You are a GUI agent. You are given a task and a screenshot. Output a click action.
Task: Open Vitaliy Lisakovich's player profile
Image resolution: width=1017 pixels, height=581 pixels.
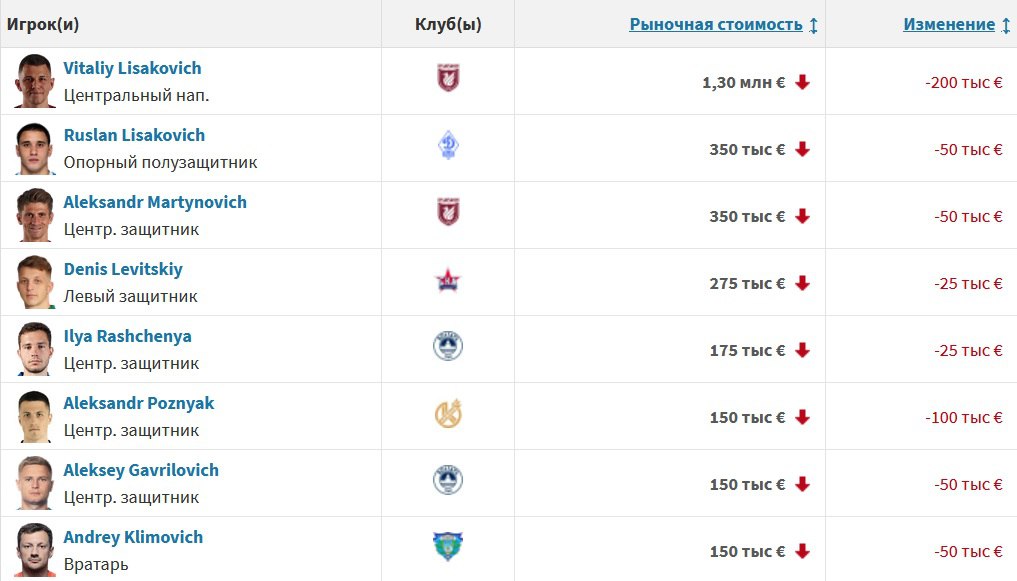coord(132,68)
